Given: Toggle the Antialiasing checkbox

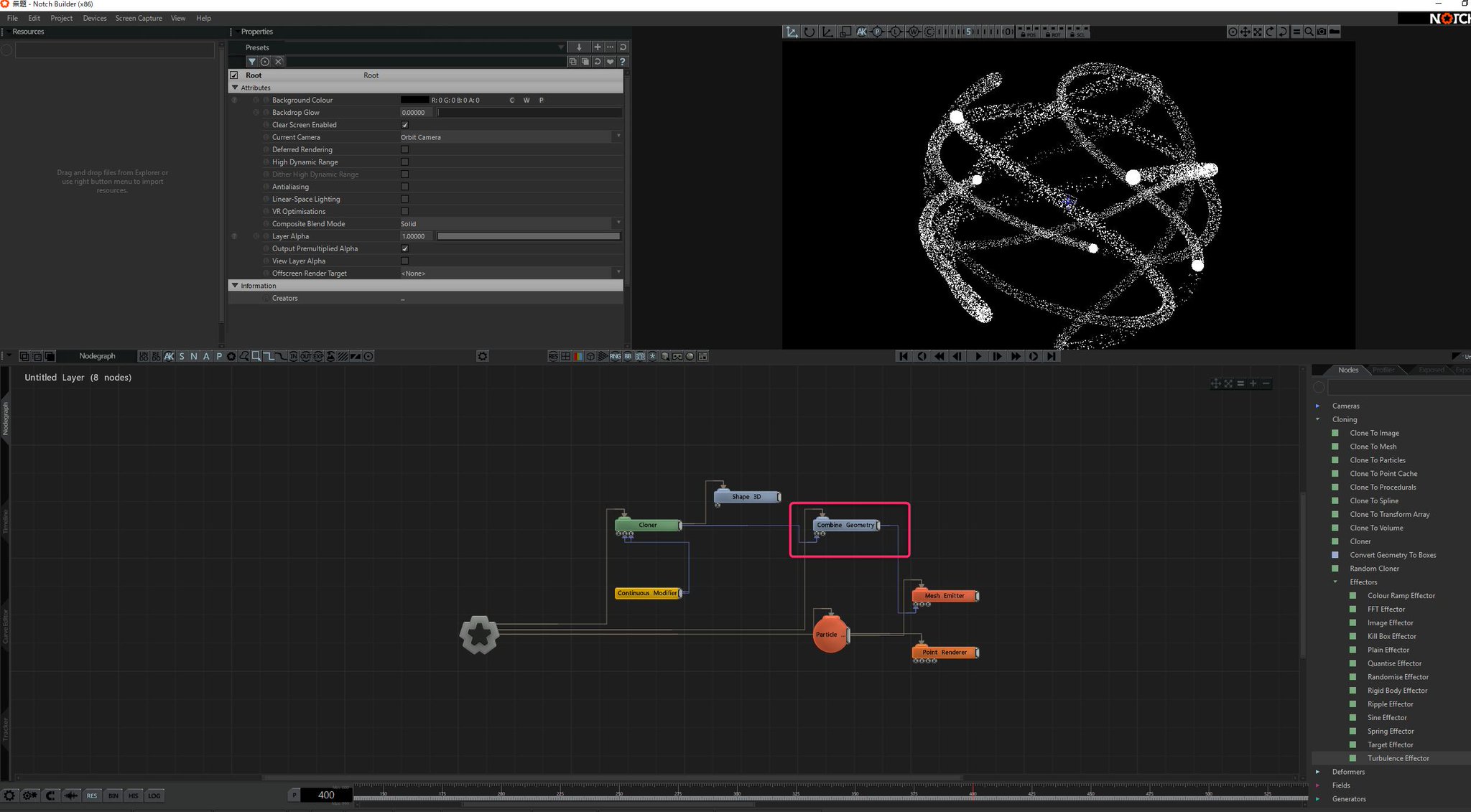Looking at the screenshot, I should click(x=404, y=187).
